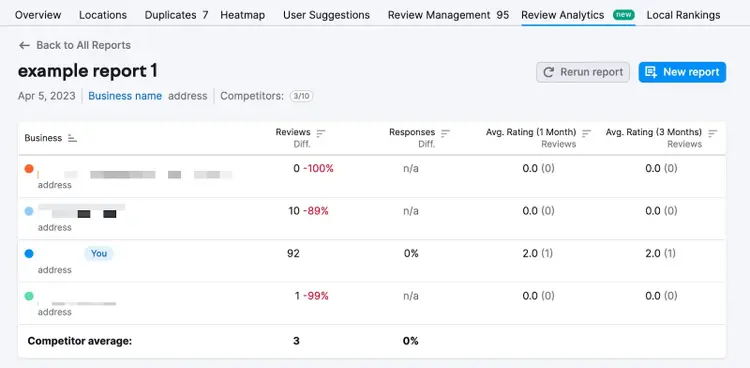Image resolution: width=750 pixels, height=368 pixels.
Task: Open the Business name link
Action: point(125,96)
